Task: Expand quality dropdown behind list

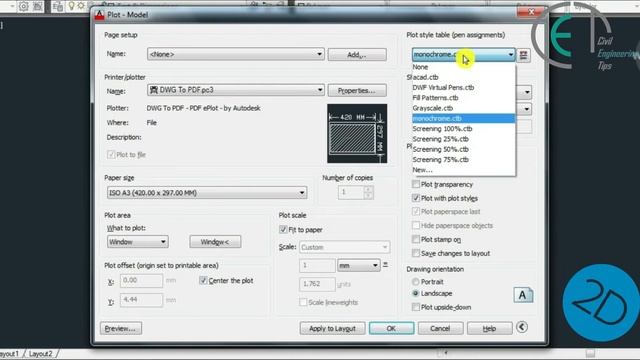Action: [527, 109]
